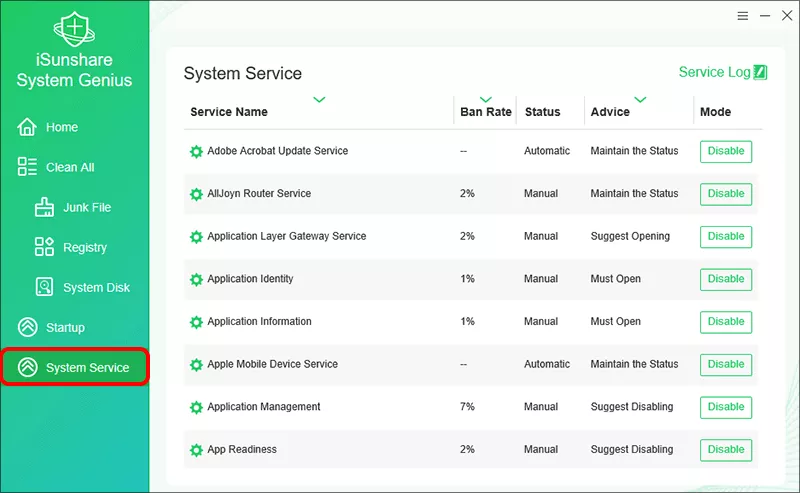Click gear icon for Adobe Acrobat Update Service
Image resolution: width=800 pixels, height=493 pixels.
click(196, 151)
